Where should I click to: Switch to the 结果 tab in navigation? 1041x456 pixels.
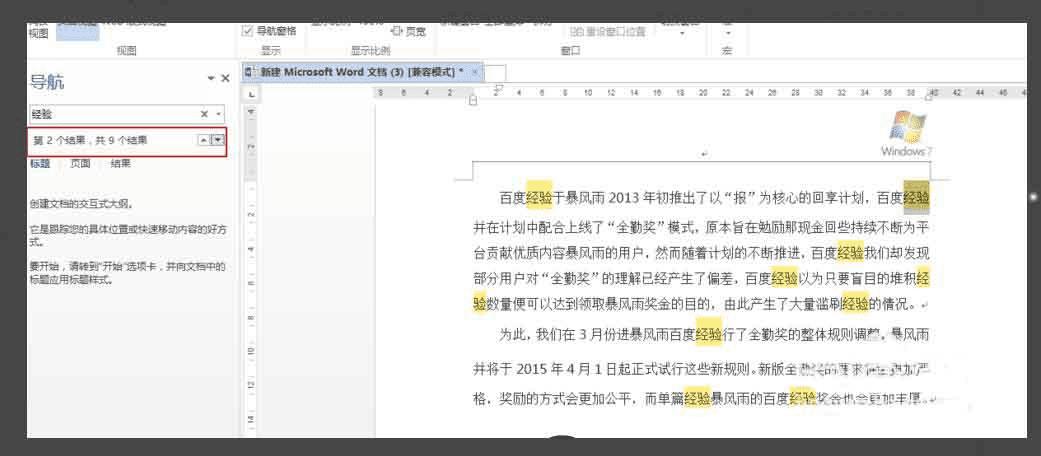coord(120,163)
